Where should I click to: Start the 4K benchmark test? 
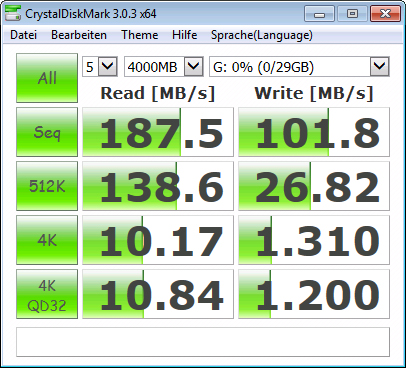tap(47, 240)
